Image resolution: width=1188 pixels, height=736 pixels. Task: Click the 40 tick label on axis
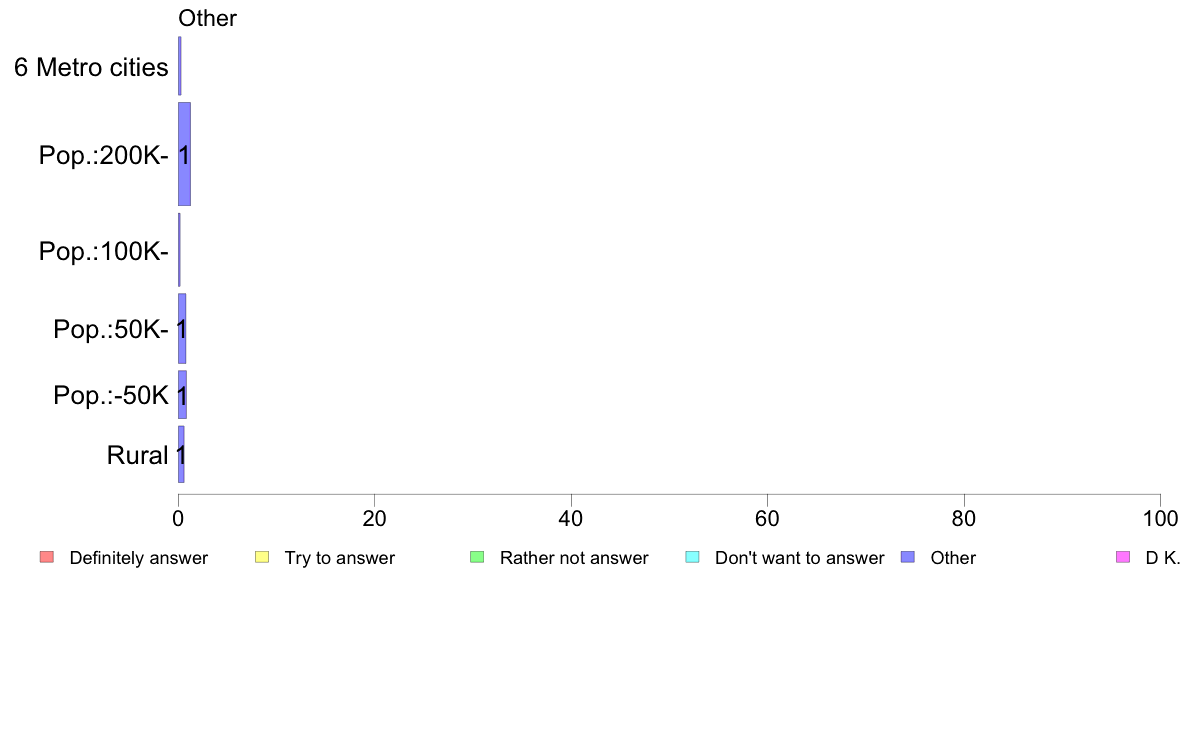(x=571, y=518)
